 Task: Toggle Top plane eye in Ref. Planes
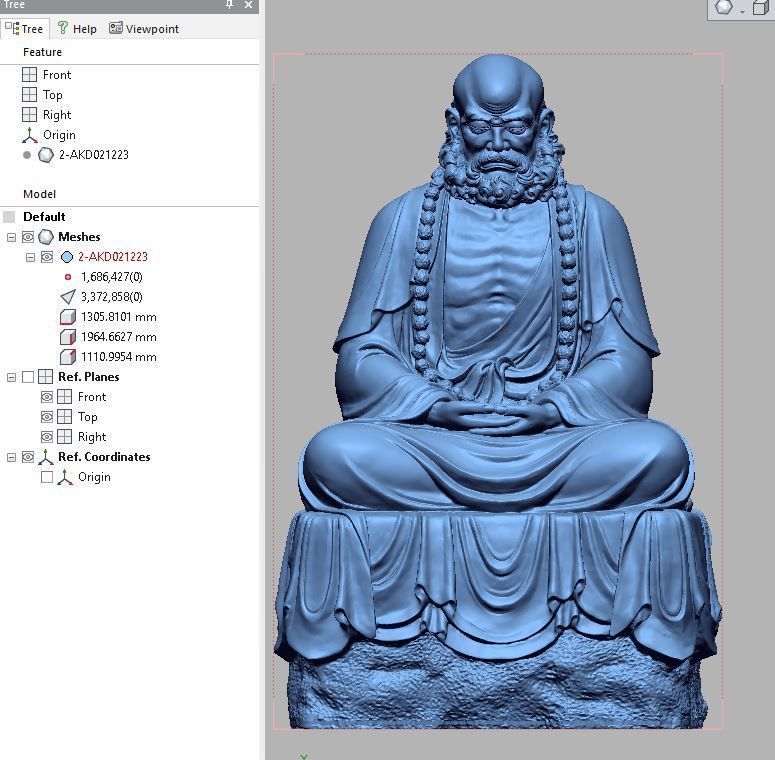[x=47, y=417]
